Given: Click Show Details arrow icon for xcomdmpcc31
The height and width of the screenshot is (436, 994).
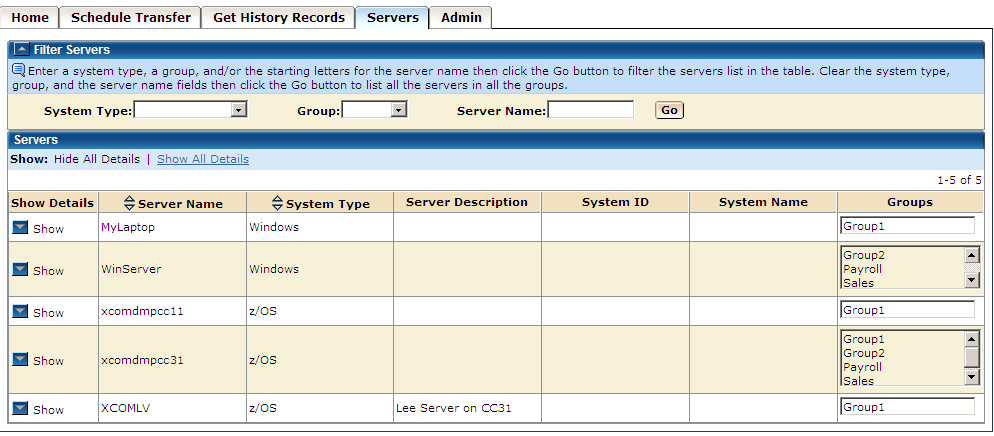Looking at the screenshot, I should coord(21,360).
